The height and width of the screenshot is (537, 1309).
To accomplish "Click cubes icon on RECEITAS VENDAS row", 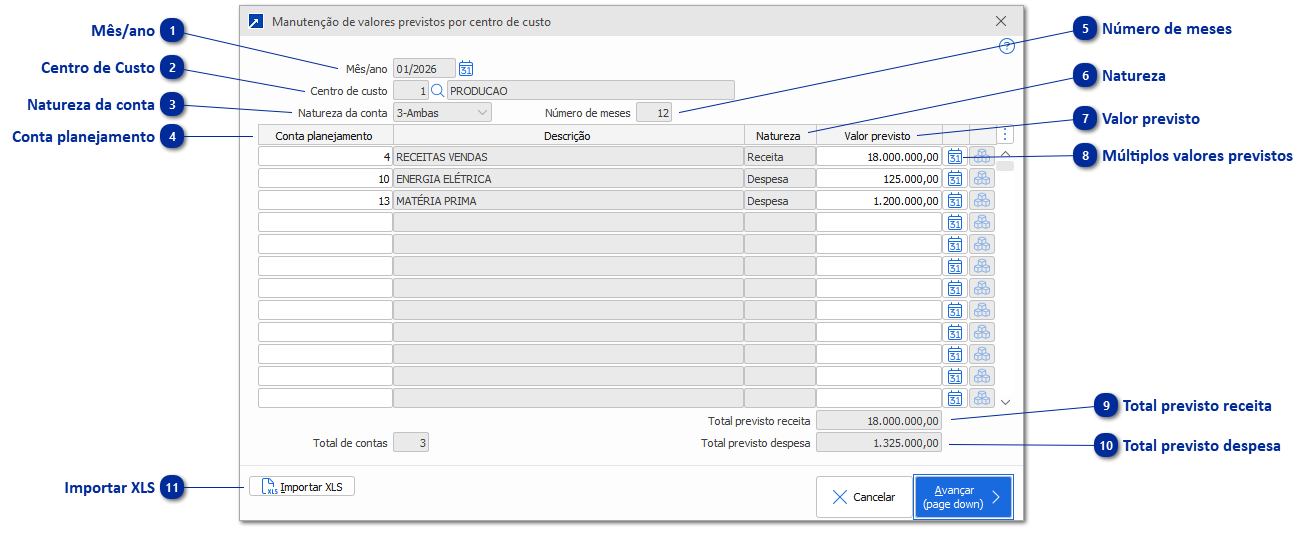I will [982, 157].
